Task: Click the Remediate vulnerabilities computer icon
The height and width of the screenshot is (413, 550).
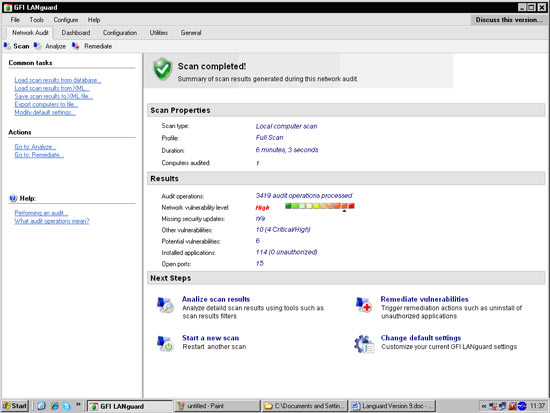Action: point(364,305)
